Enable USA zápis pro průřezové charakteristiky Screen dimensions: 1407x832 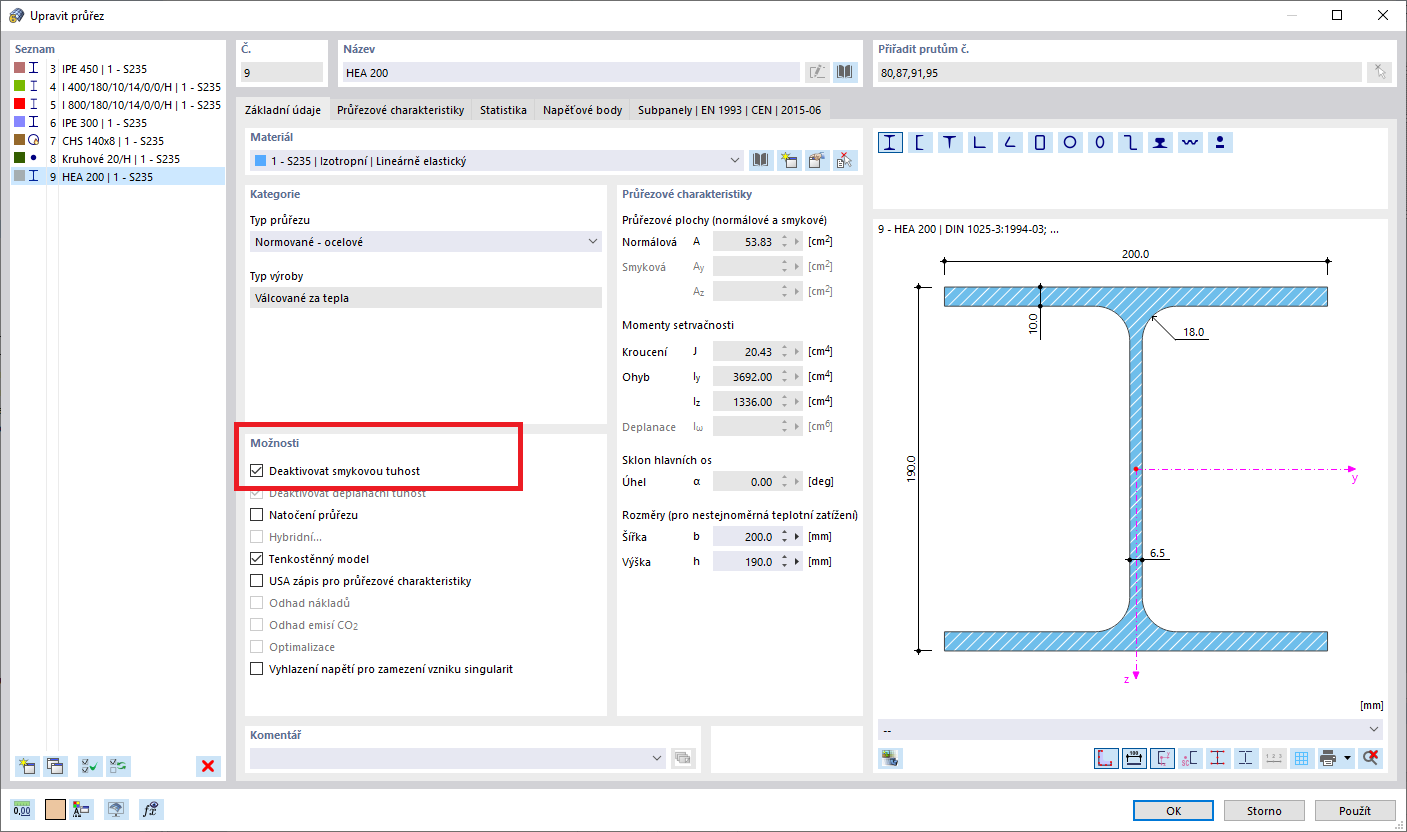[x=256, y=581]
